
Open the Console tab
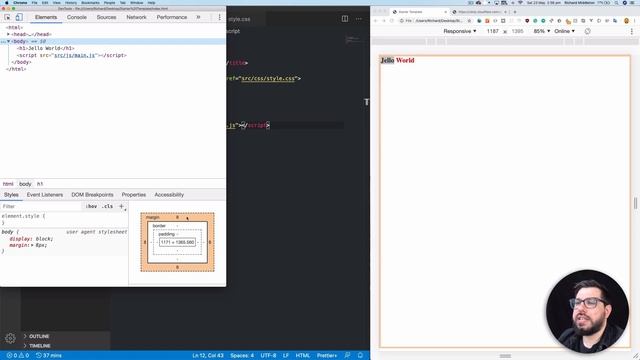pos(77,17)
